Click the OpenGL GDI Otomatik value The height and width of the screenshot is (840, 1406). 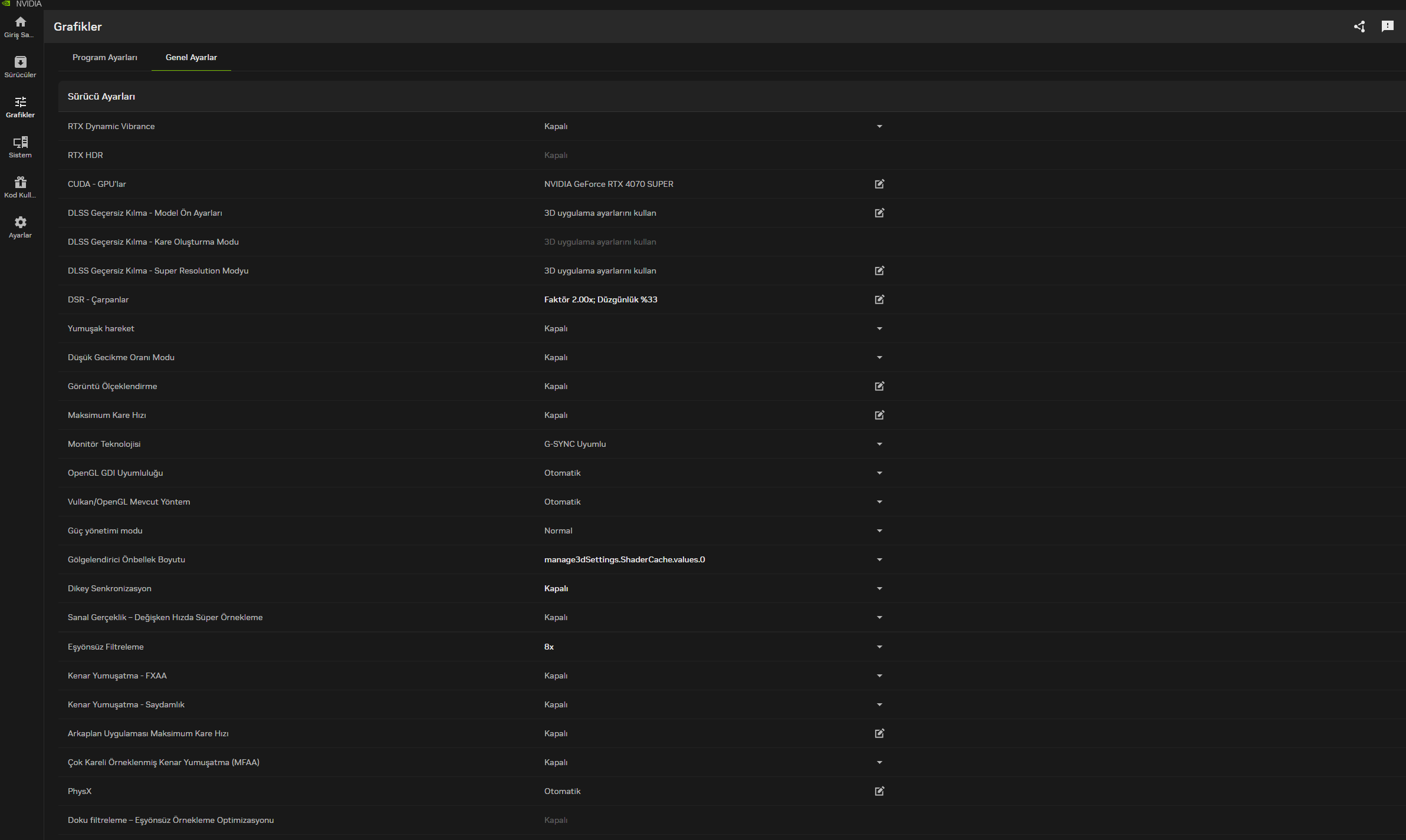tap(562, 473)
